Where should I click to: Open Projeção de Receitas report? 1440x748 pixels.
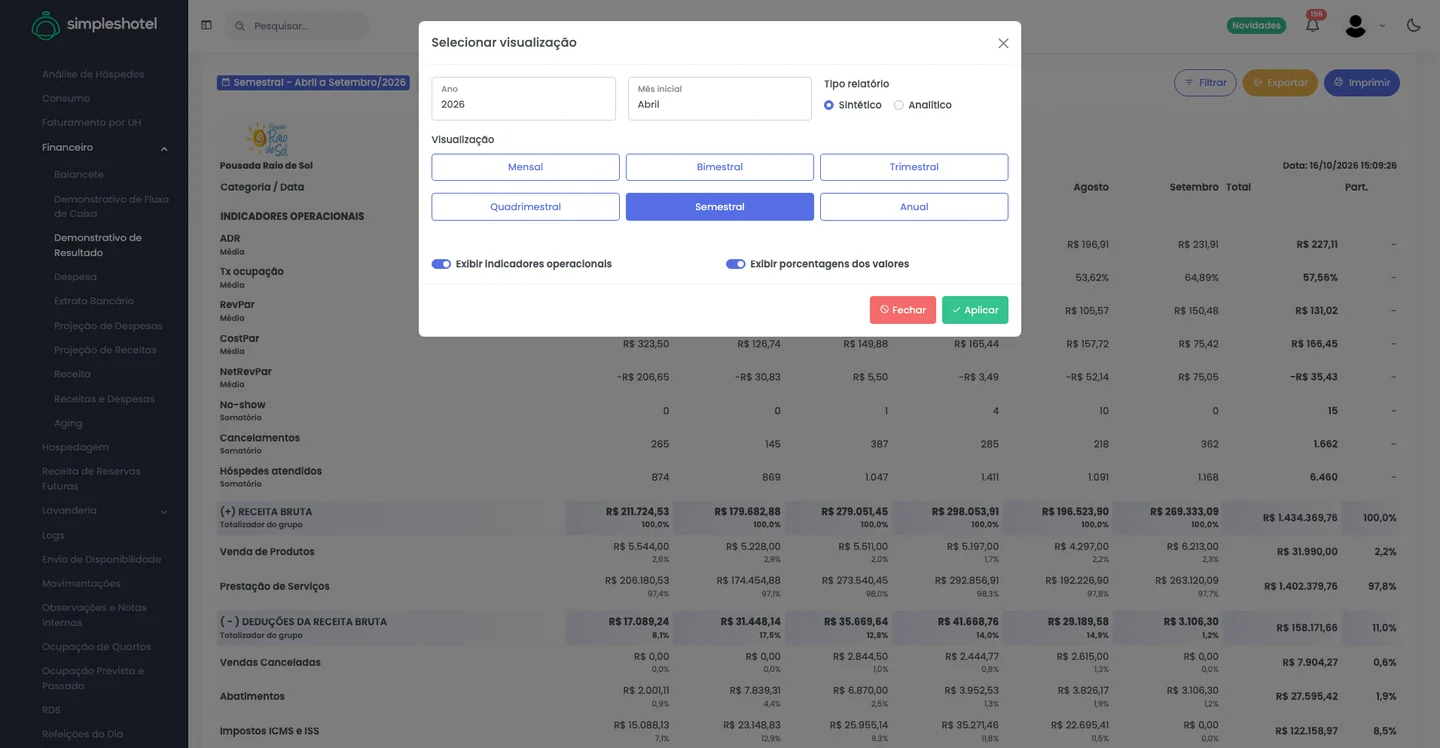point(105,350)
